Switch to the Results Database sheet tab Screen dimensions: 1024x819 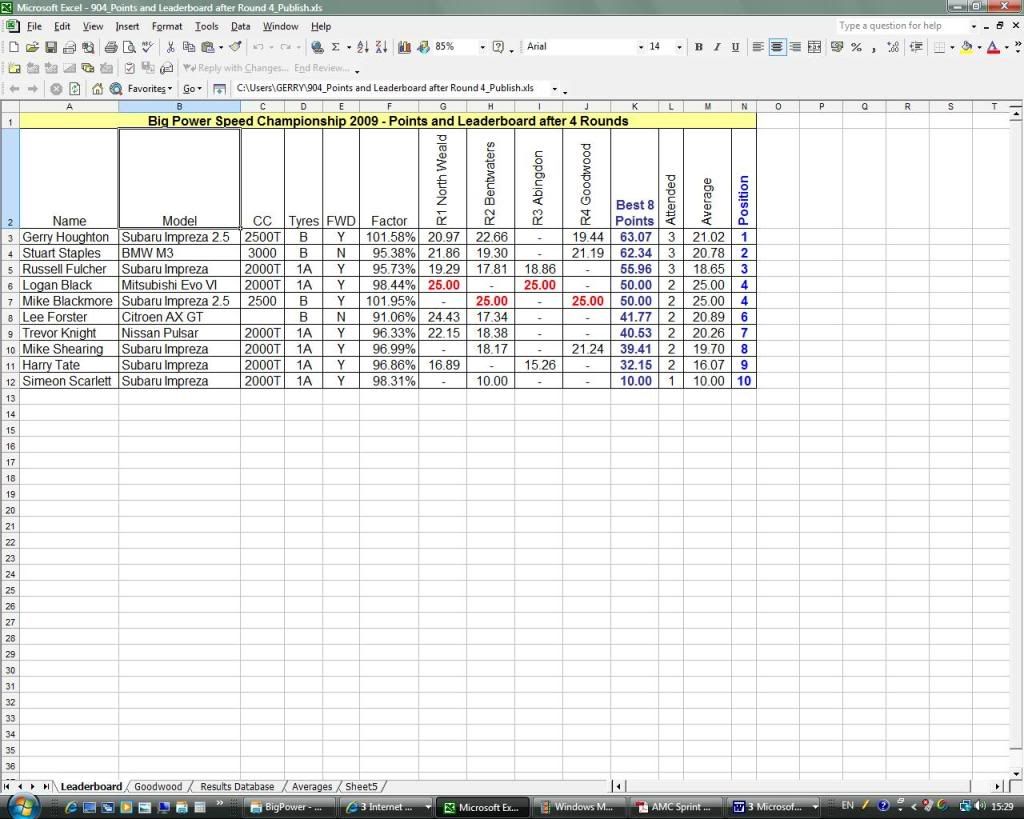(x=237, y=786)
